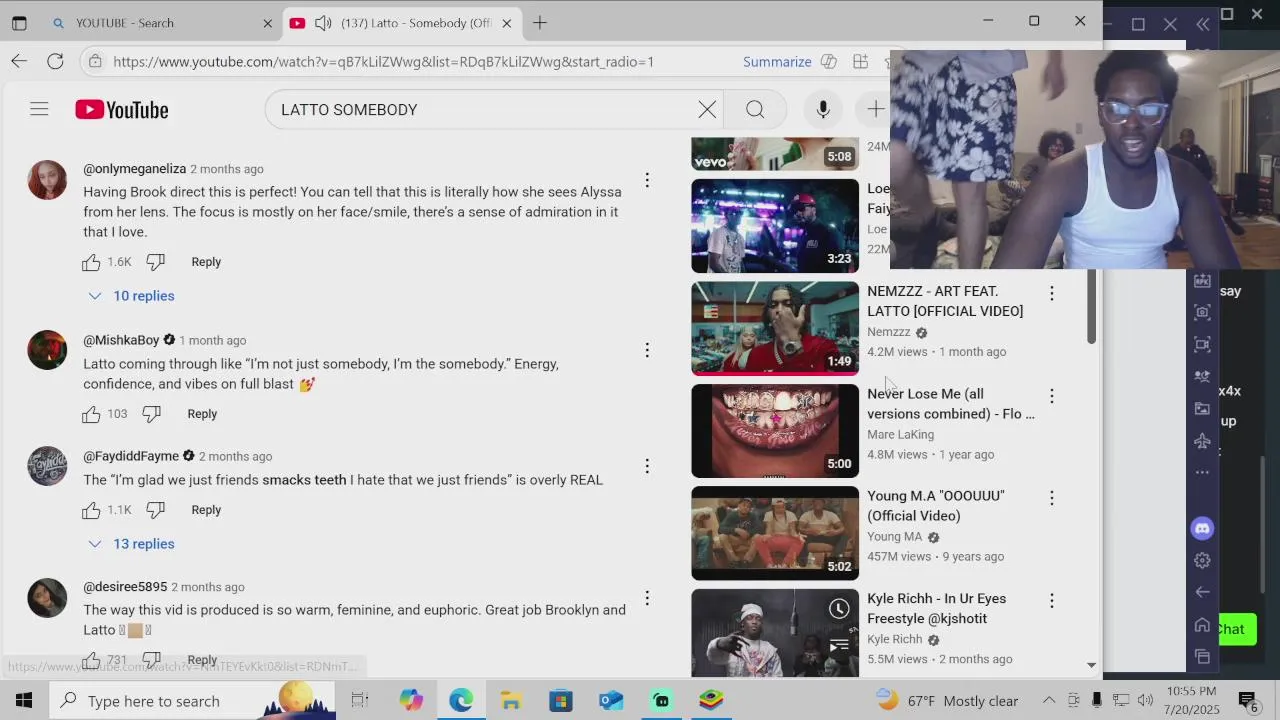Refresh the current browser page
This screenshot has height=720, width=1280.
click(x=56, y=61)
